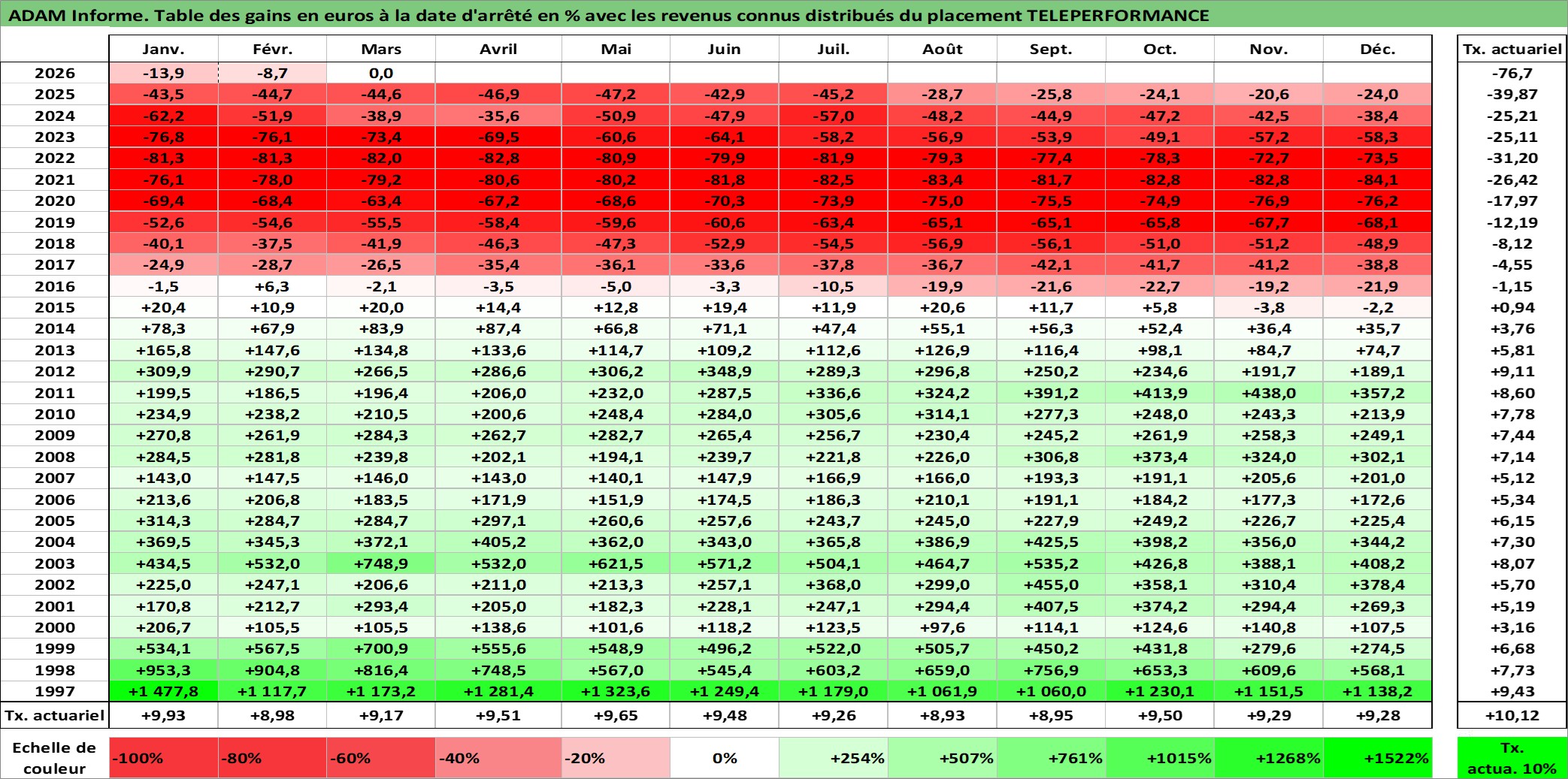Click the +9,93 actuarial rate for January
The height and width of the screenshot is (779, 1568).
pos(164,715)
